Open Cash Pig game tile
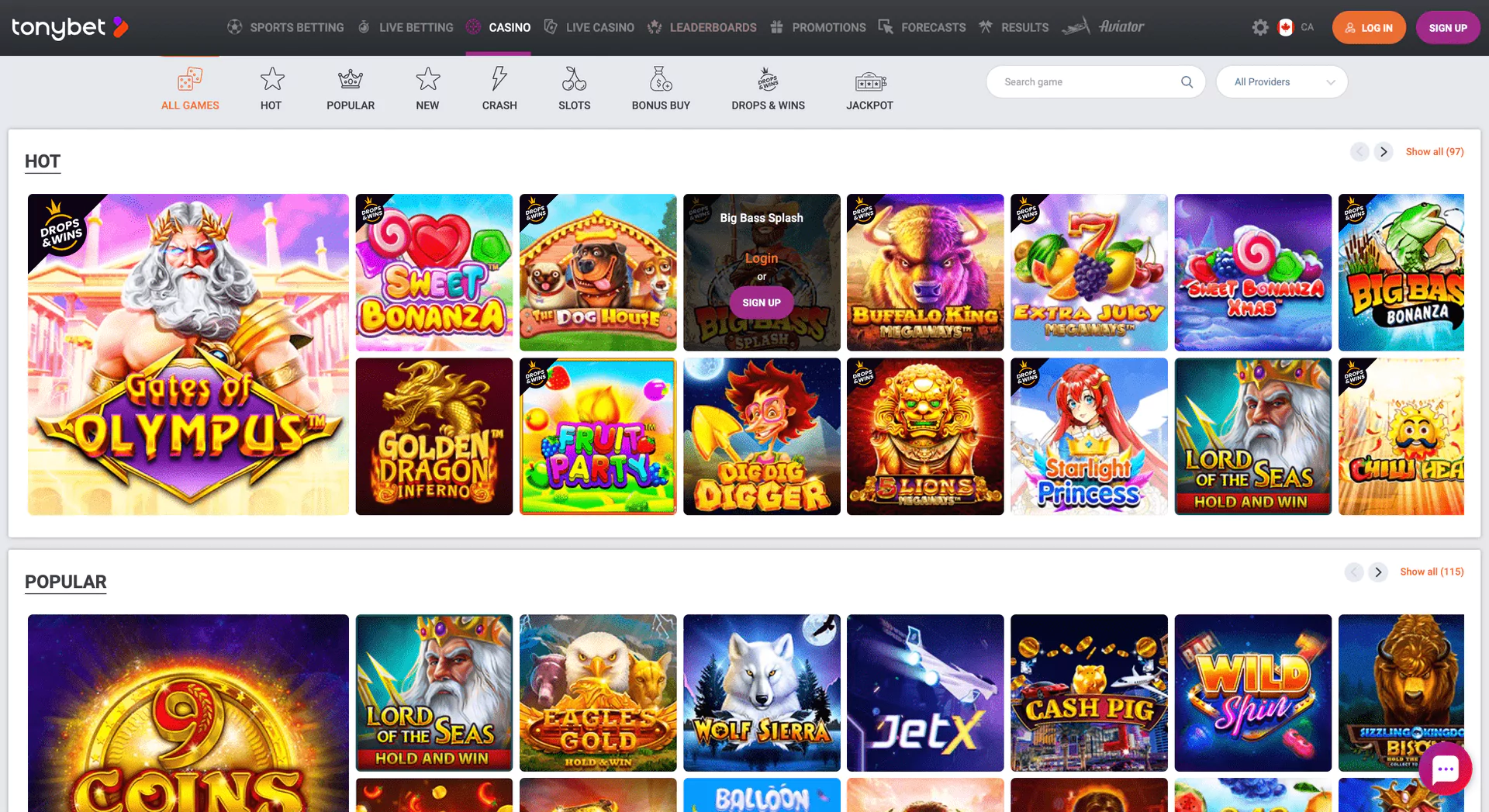 [x=1089, y=693]
